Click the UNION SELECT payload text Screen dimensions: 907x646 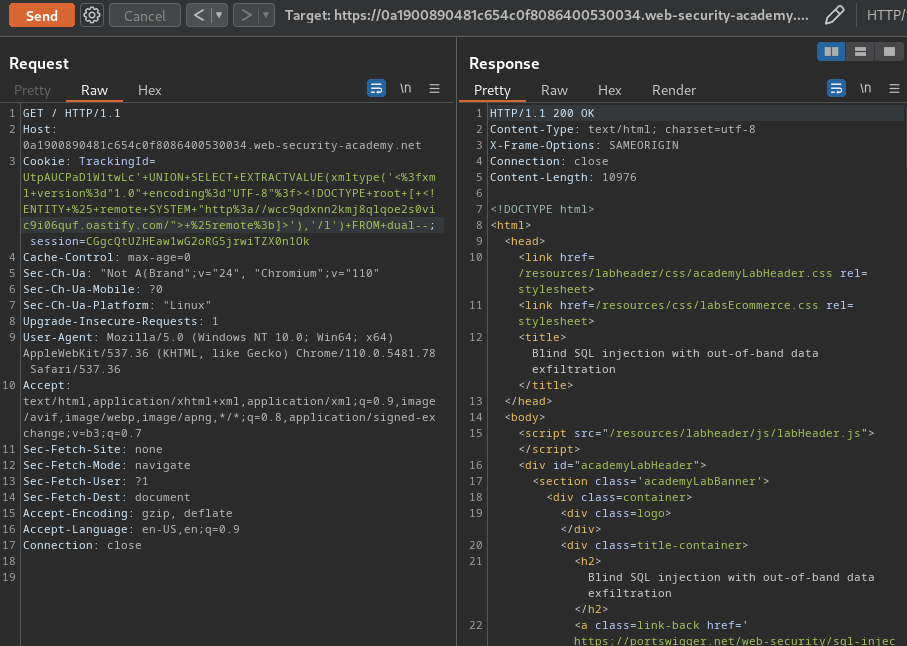pos(230,201)
